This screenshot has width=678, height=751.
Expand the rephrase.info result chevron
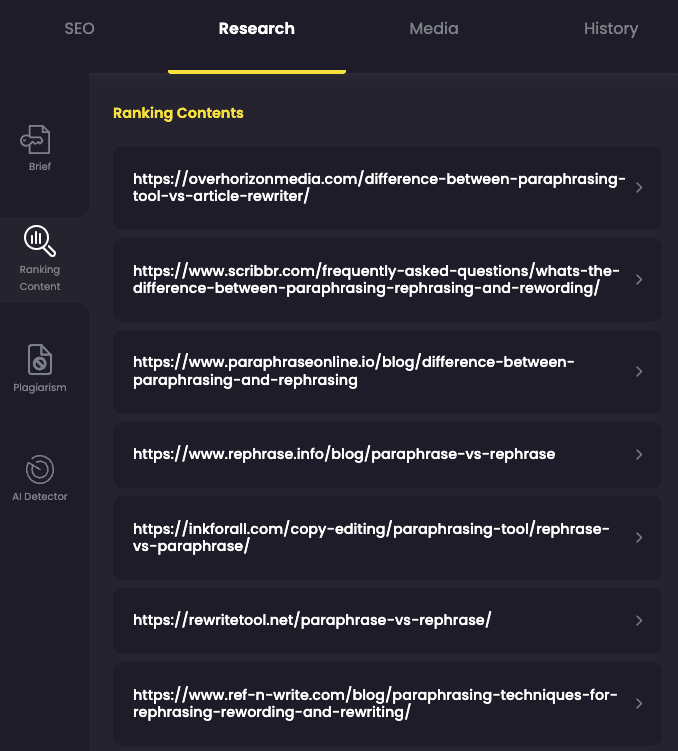click(x=639, y=455)
